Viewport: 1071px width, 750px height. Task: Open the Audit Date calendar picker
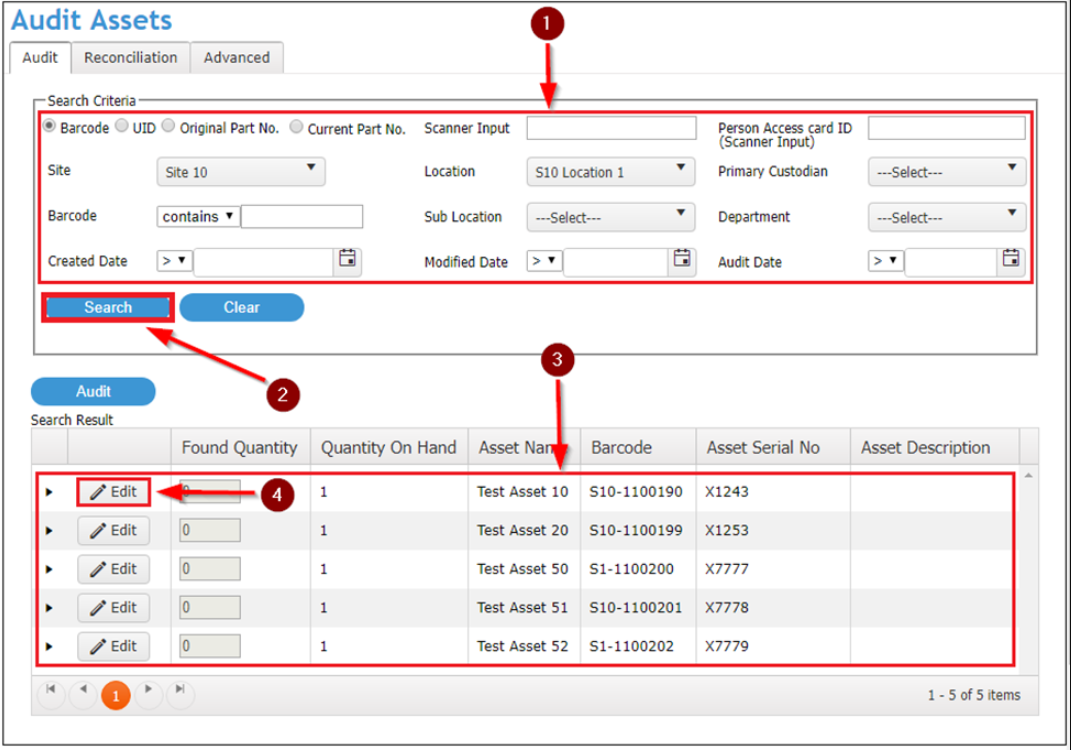pos(1012,260)
